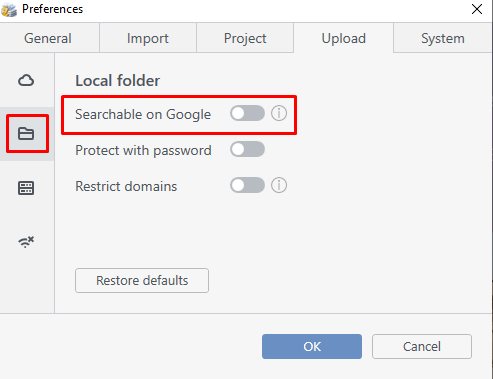Image resolution: width=493 pixels, height=379 pixels.
Task: Select the local folder sidebar icon
Action: point(26,134)
